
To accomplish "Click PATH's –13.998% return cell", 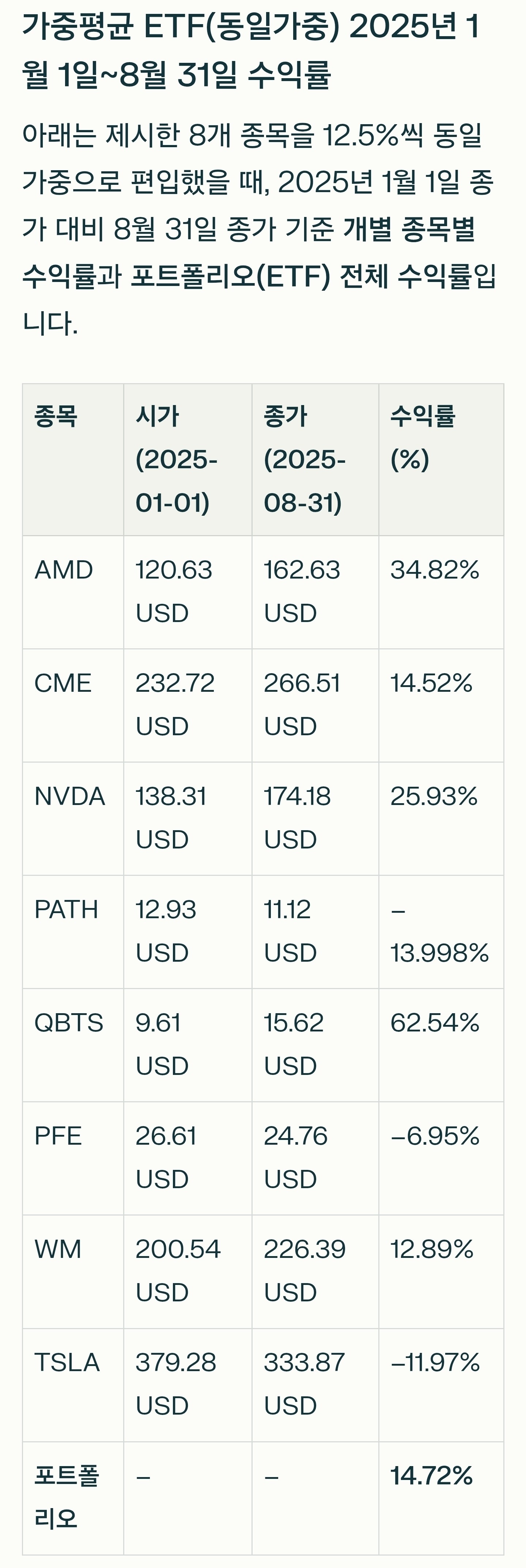I will pos(439,931).
